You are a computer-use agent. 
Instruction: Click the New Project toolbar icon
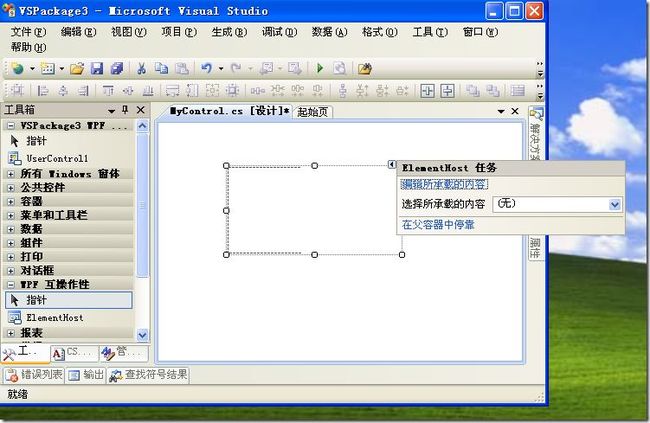[x=17, y=68]
